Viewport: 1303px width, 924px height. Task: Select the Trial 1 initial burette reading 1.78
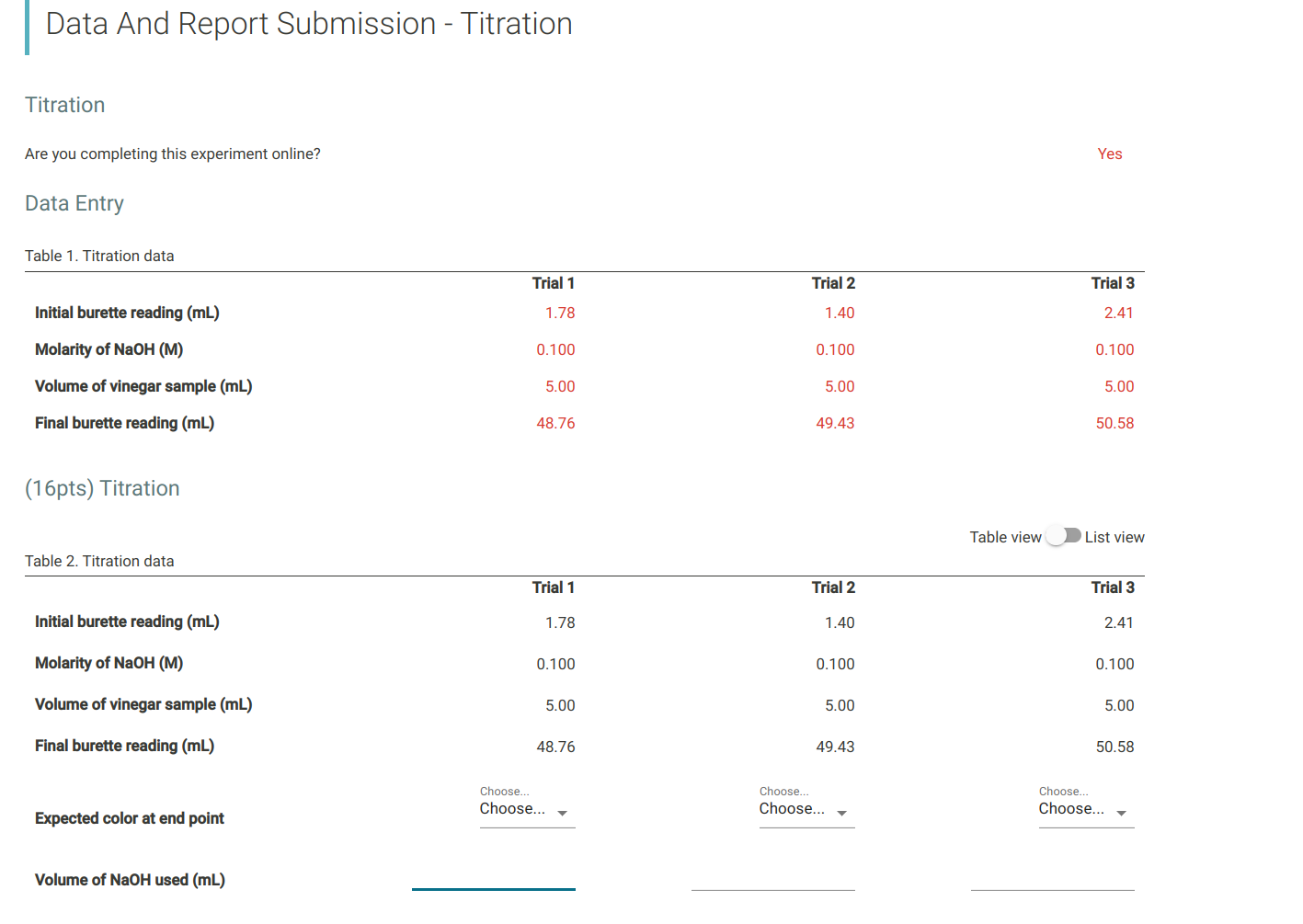pos(562,313)
